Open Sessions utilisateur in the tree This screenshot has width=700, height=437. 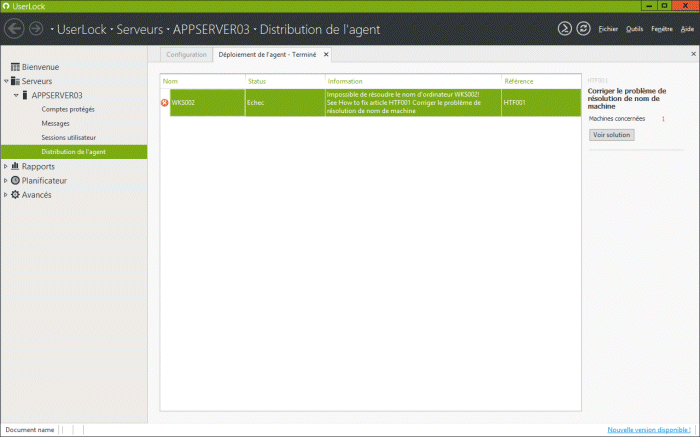(x=69, y=138)
